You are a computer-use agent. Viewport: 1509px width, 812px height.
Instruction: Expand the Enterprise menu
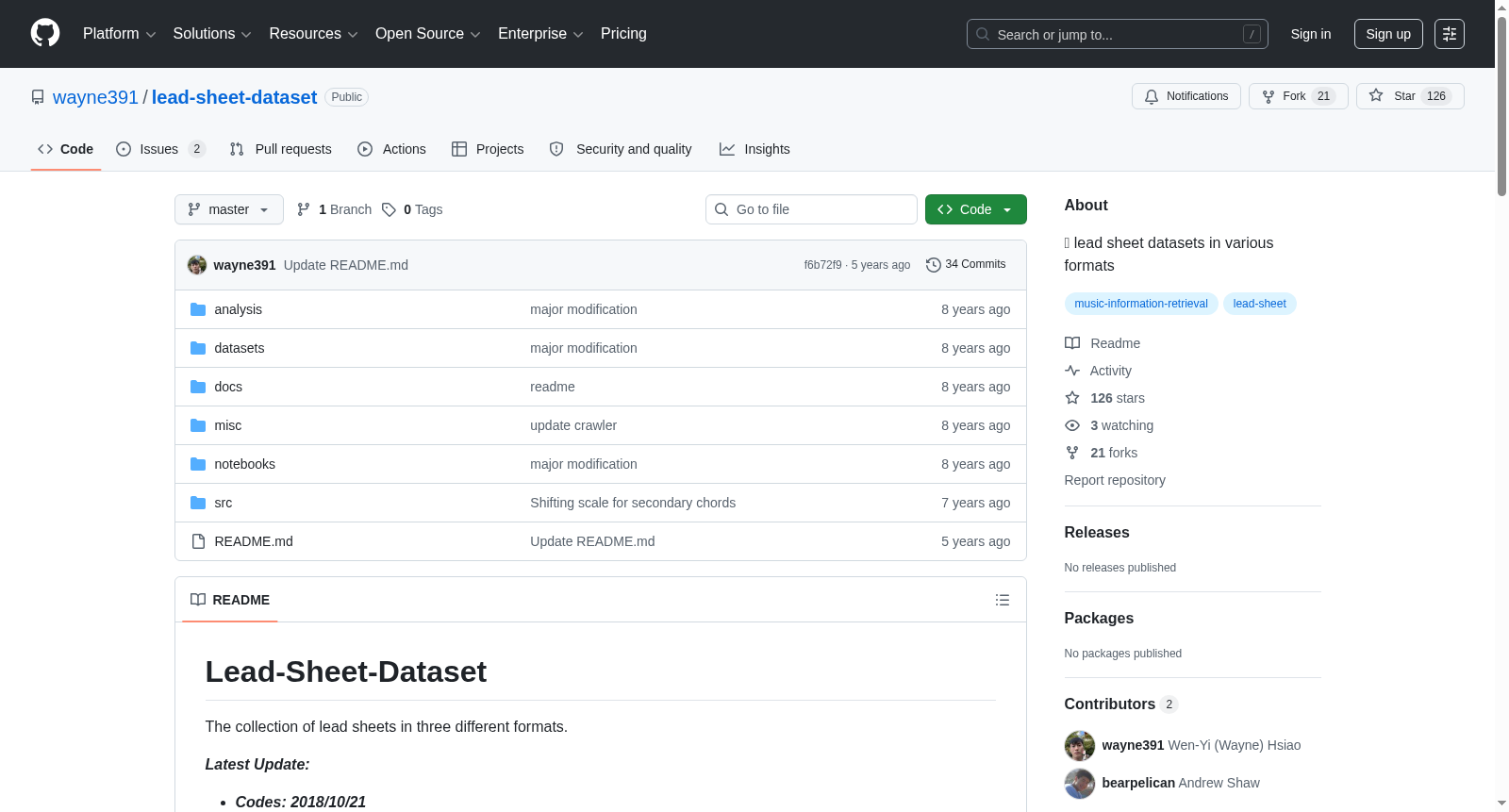[540, 34]
